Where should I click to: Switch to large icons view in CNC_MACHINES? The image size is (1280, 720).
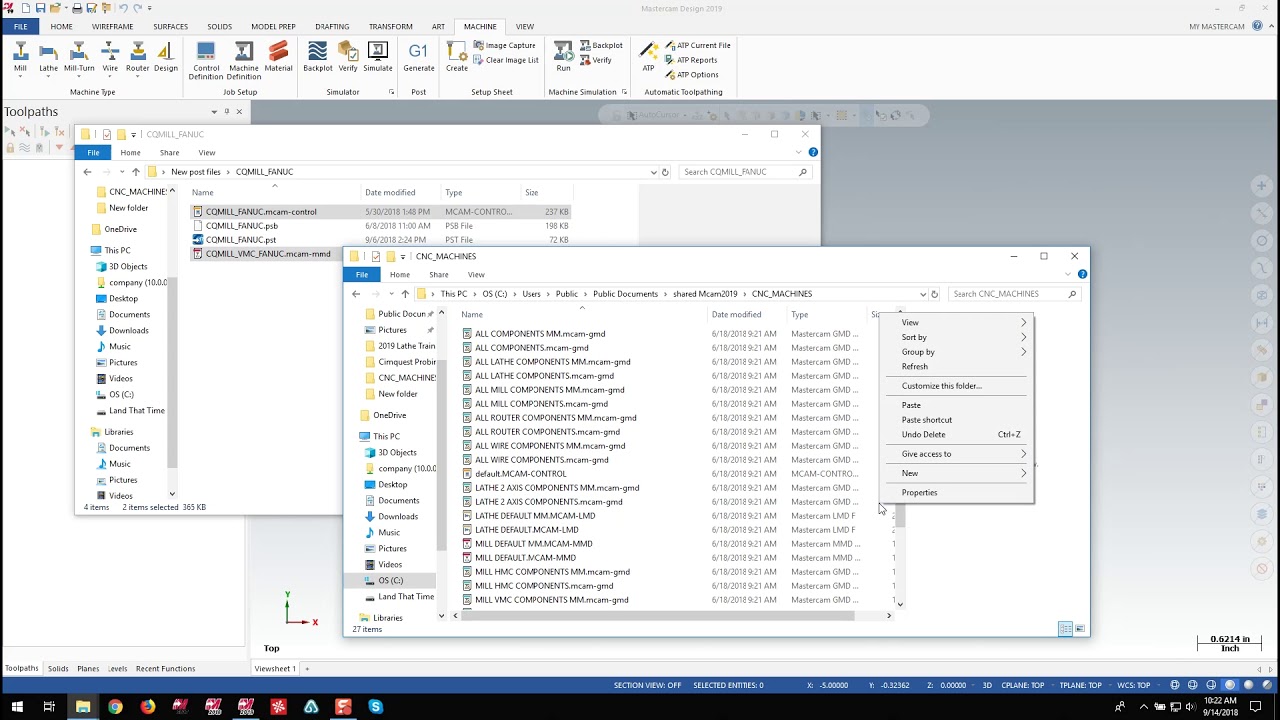(1080, 628)
